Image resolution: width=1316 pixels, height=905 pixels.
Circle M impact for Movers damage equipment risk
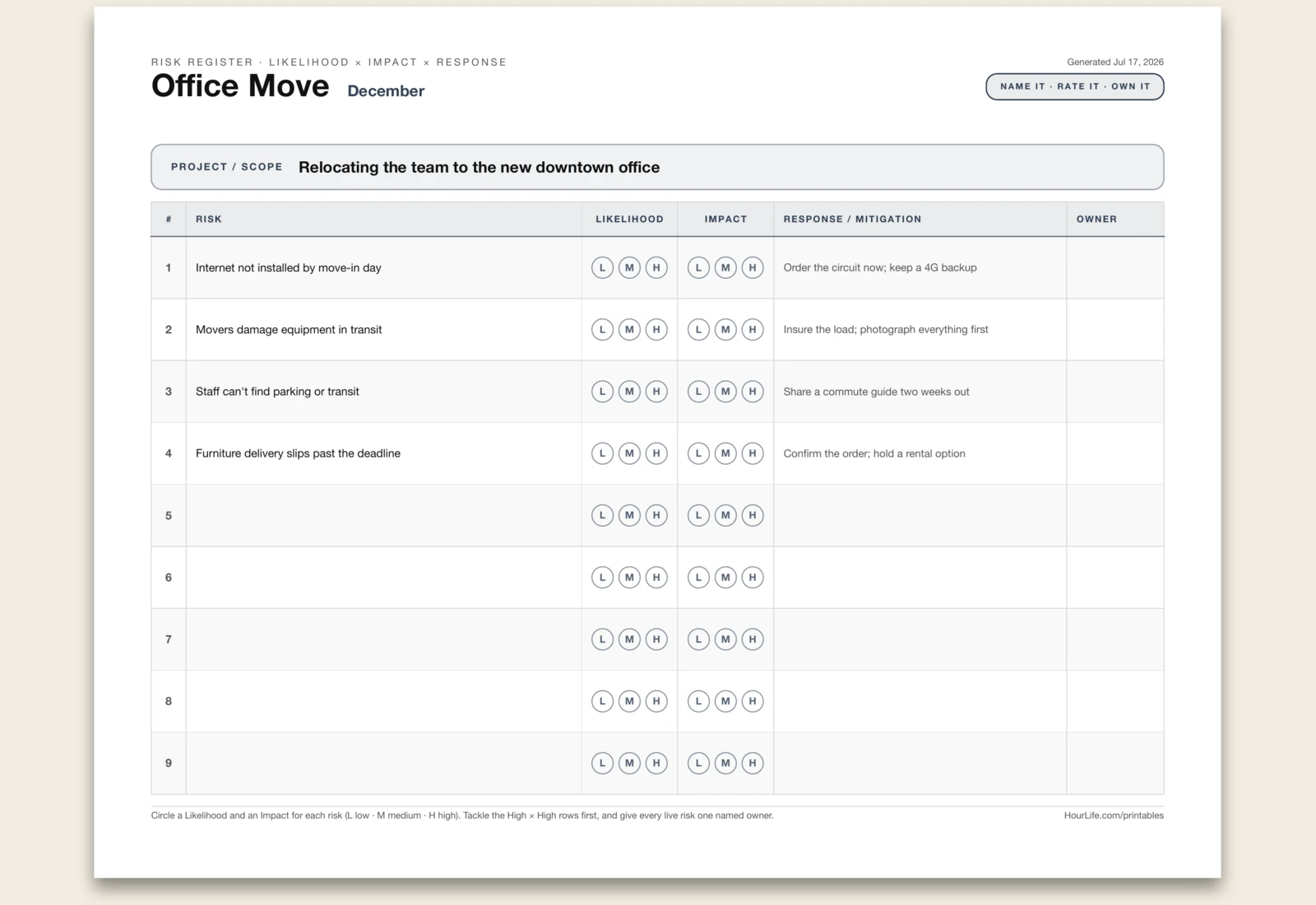click(x=725, y=329)
